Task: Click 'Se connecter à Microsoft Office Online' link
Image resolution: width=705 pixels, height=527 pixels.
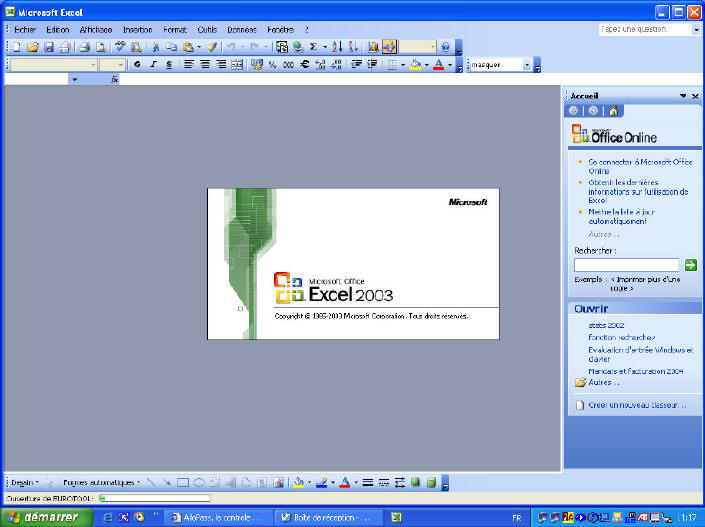Action: 640,166
